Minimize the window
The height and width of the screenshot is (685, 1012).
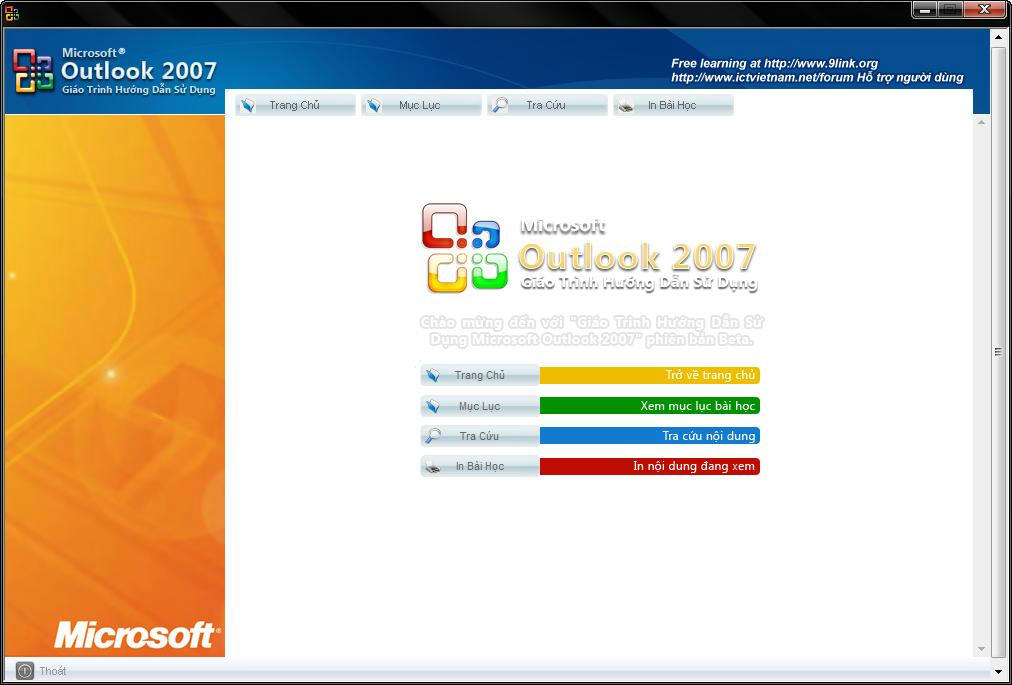click(926, 9)
